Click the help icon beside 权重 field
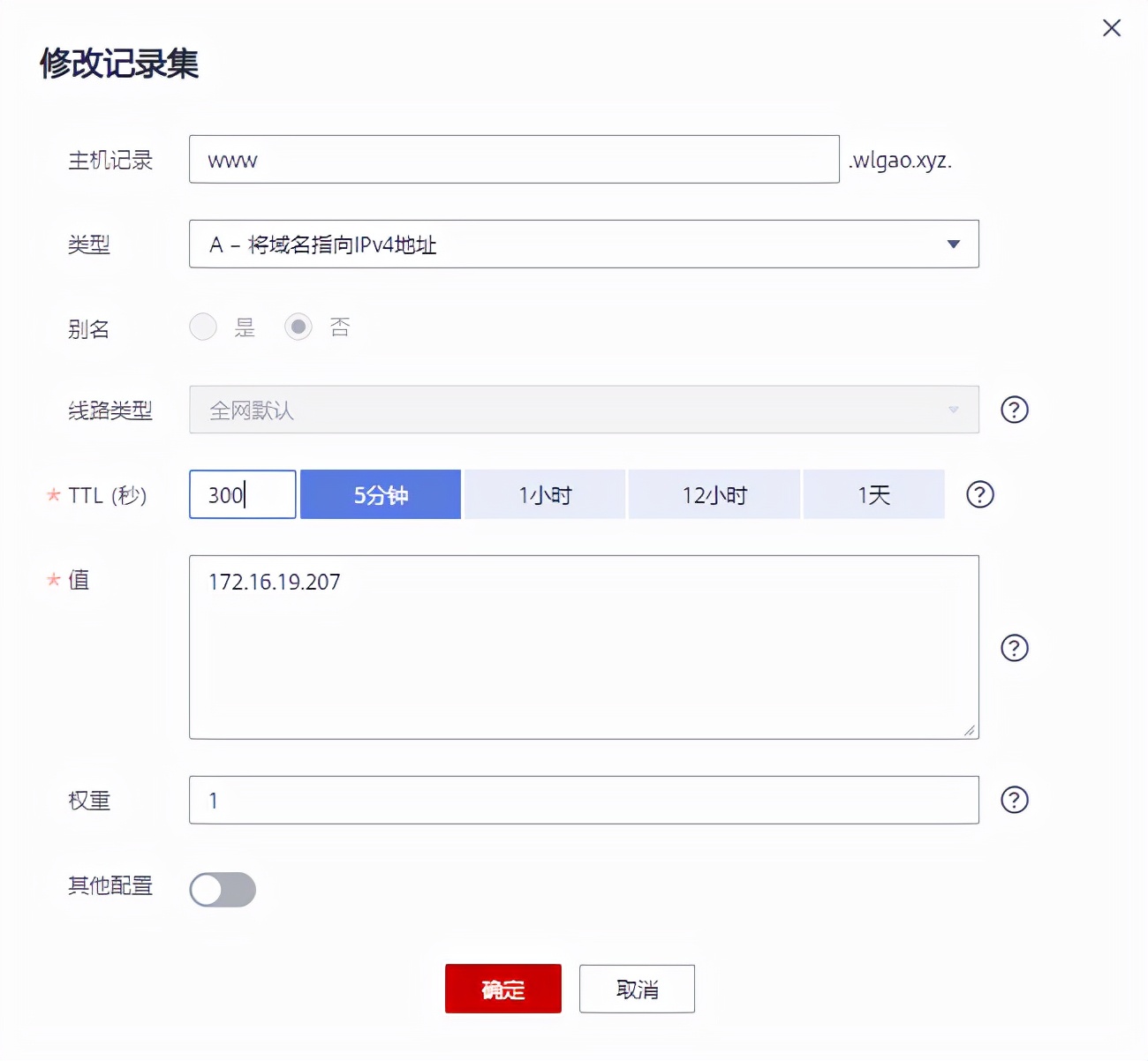The image size is (1148, 1061). [1014, 801]
